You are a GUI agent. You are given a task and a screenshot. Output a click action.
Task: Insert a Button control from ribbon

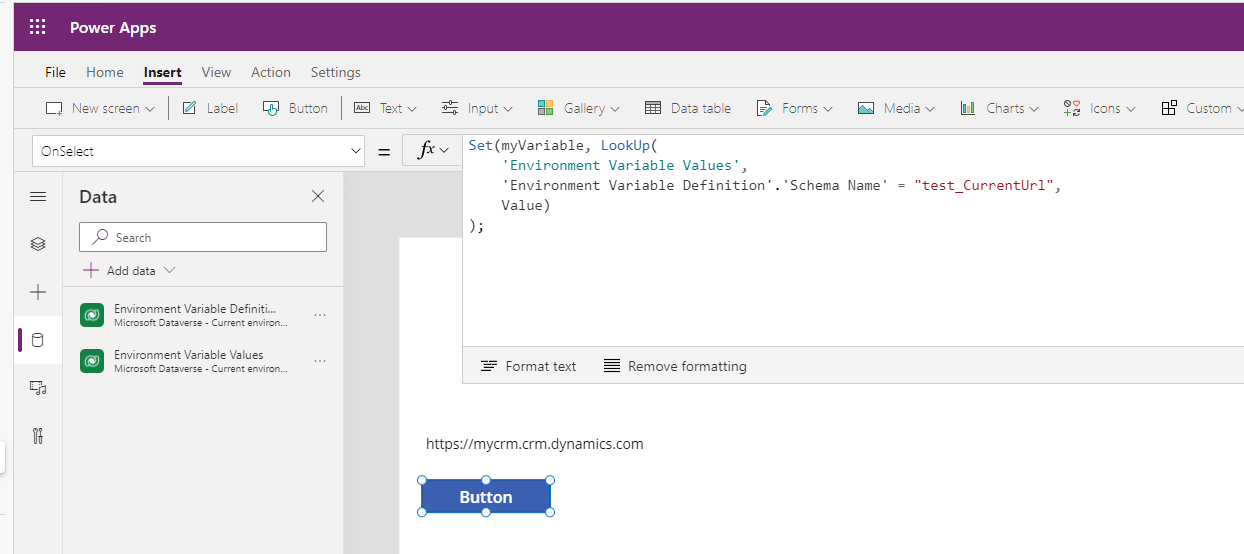[x=295, y=108]
